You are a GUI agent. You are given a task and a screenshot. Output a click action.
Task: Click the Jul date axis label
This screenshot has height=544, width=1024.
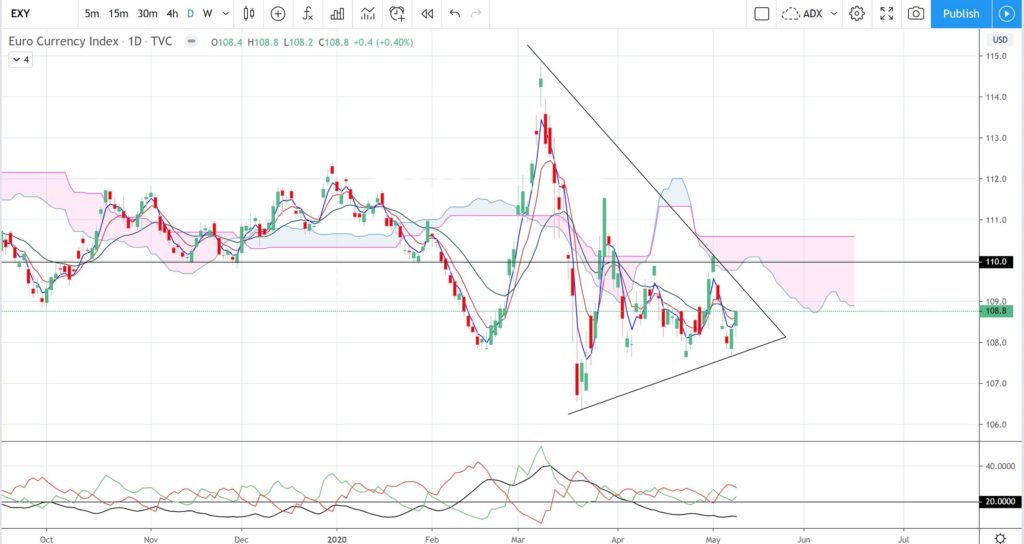903,539
